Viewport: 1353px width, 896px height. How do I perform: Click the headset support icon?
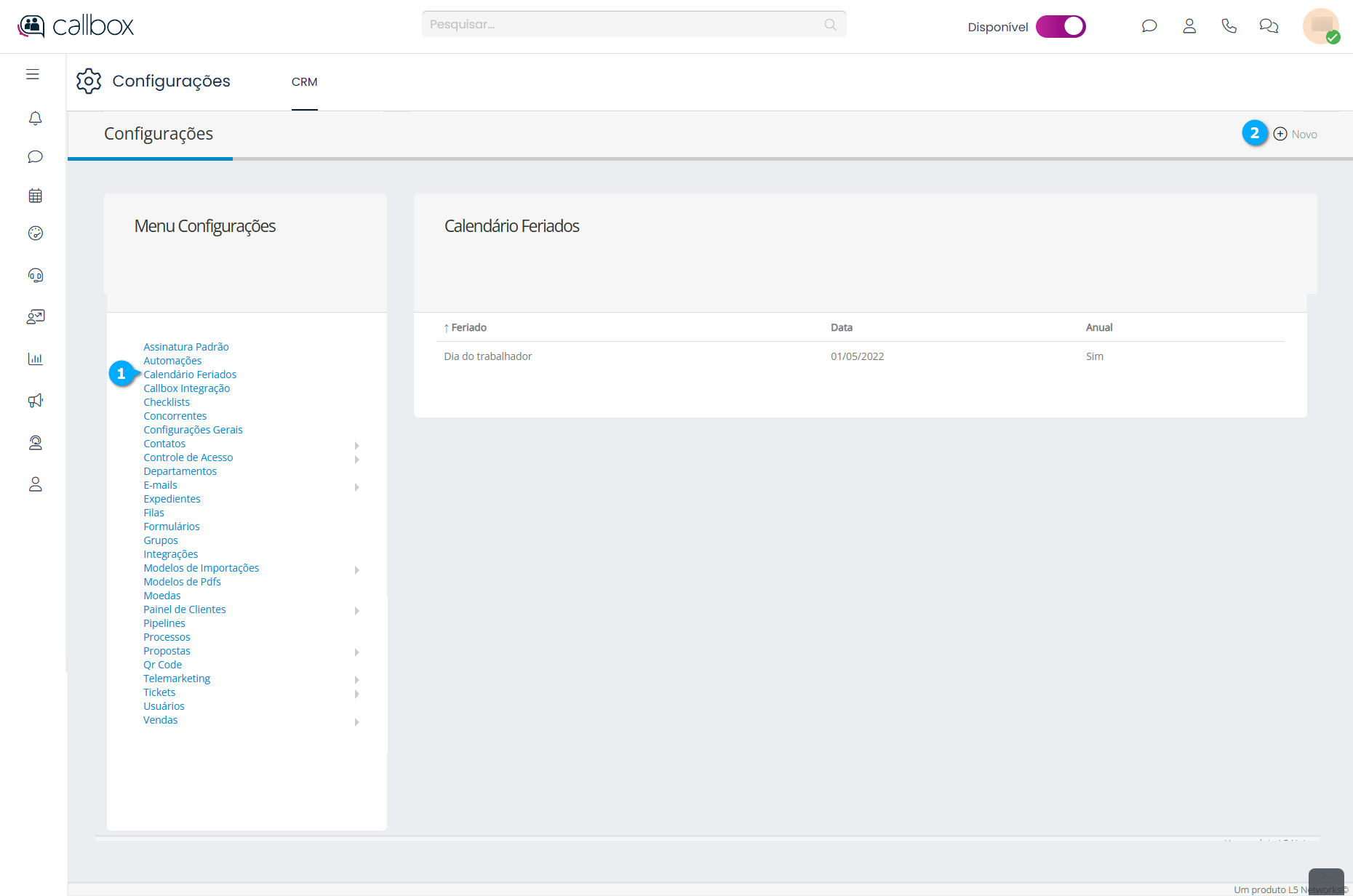point(35,275)
